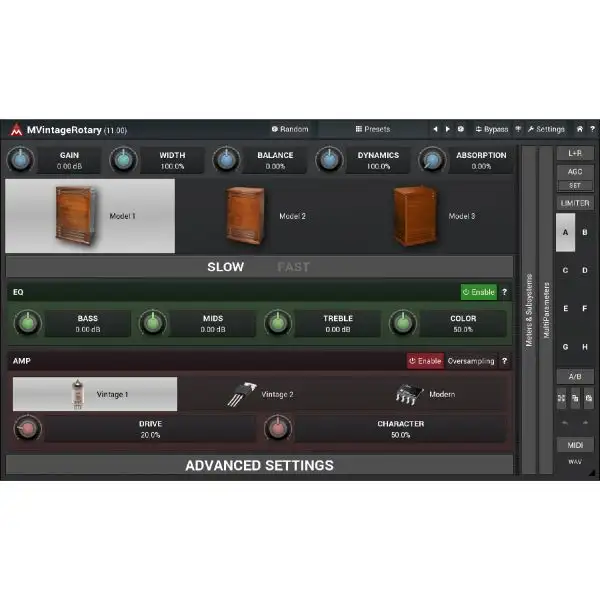This screenshot has height=600, width=600.
Task: Toggle the AMP Enable button
Action: [425, 361]
